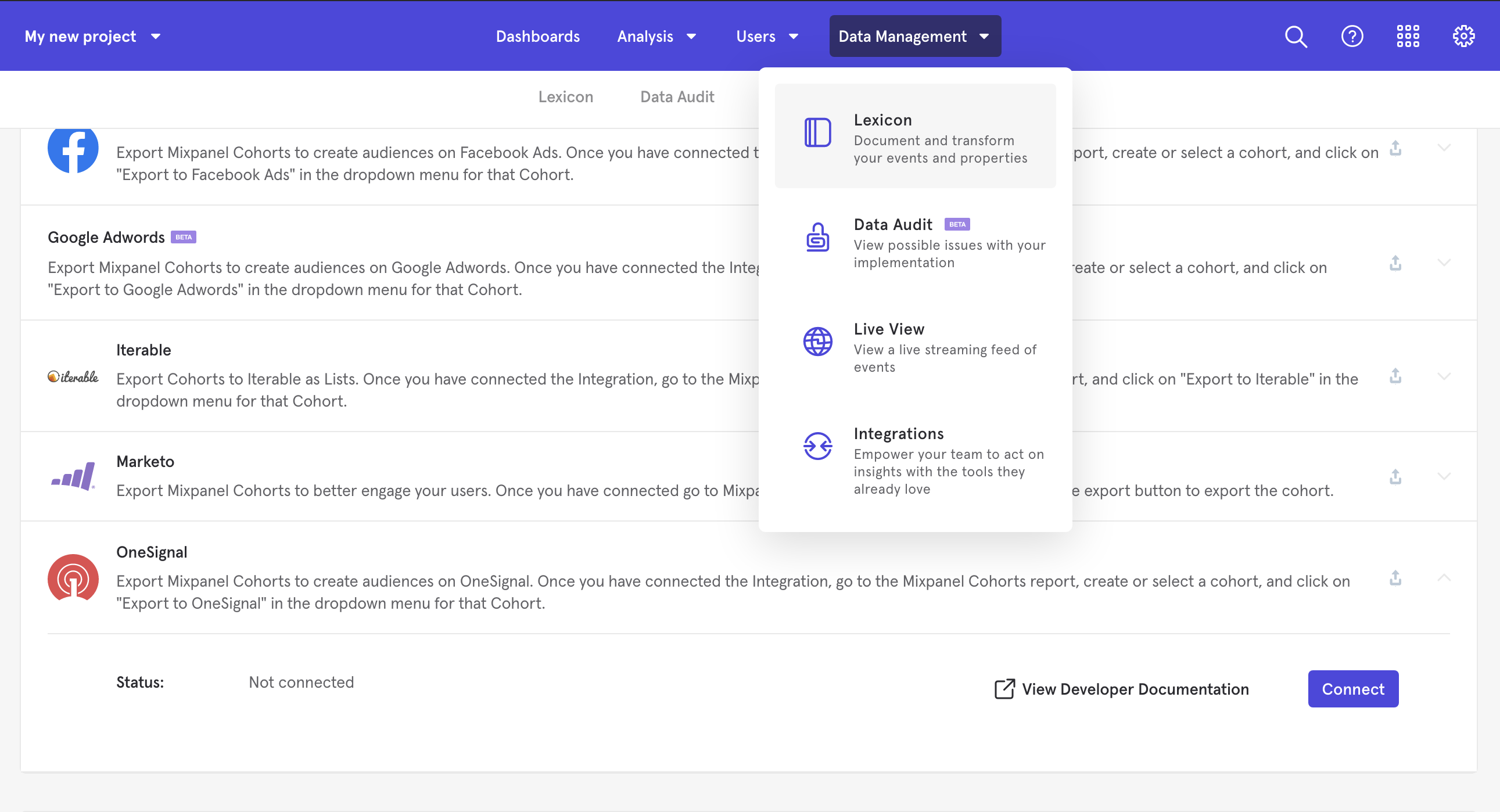This screenshot has width=1500, height=812.
Task: Open the My new project dropdown
Action: click(92, 37)
